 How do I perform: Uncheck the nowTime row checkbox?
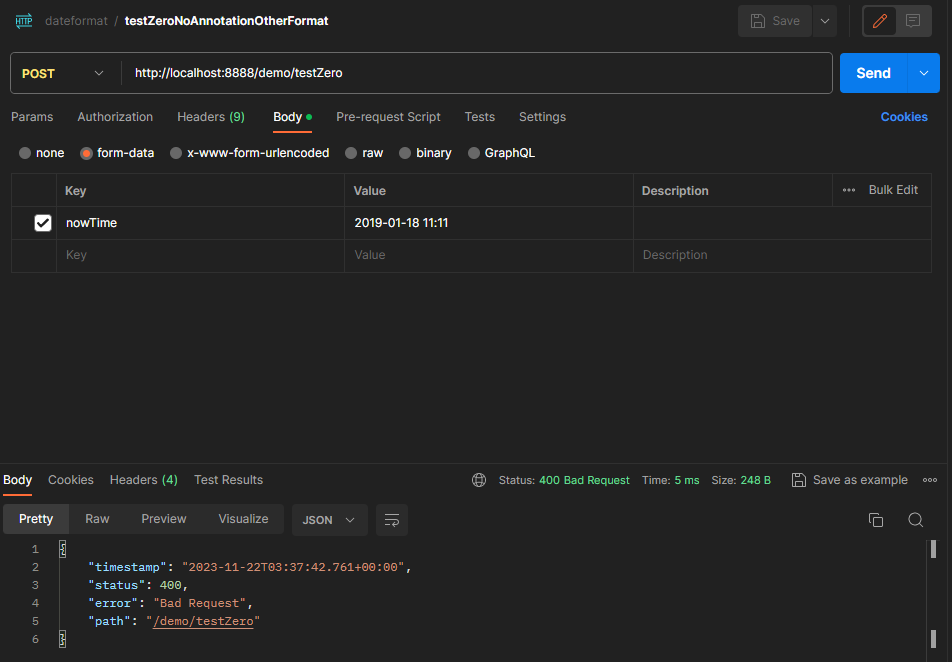tap(43, 223)
